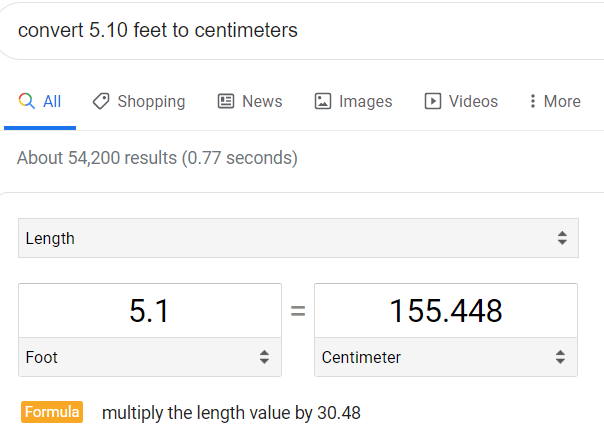Open the Centimeter unit dropdown

[445, 356]
